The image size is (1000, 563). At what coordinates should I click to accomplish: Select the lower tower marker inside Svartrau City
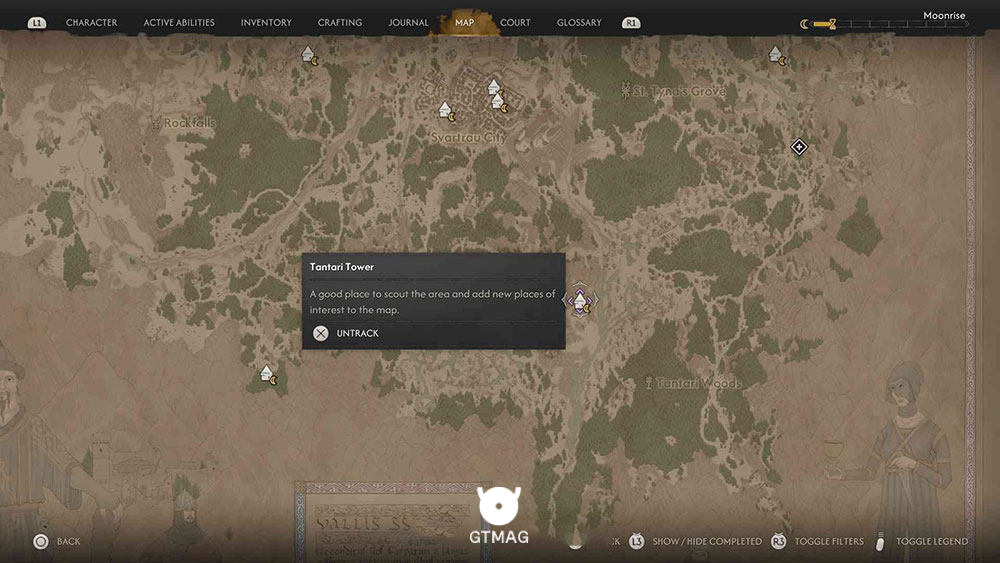(x=499, y=103)
